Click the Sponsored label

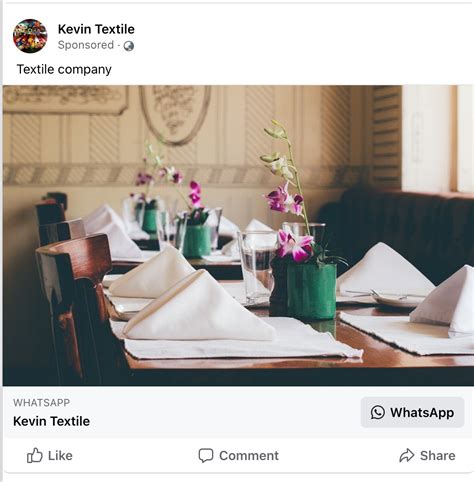click(86, 45)
